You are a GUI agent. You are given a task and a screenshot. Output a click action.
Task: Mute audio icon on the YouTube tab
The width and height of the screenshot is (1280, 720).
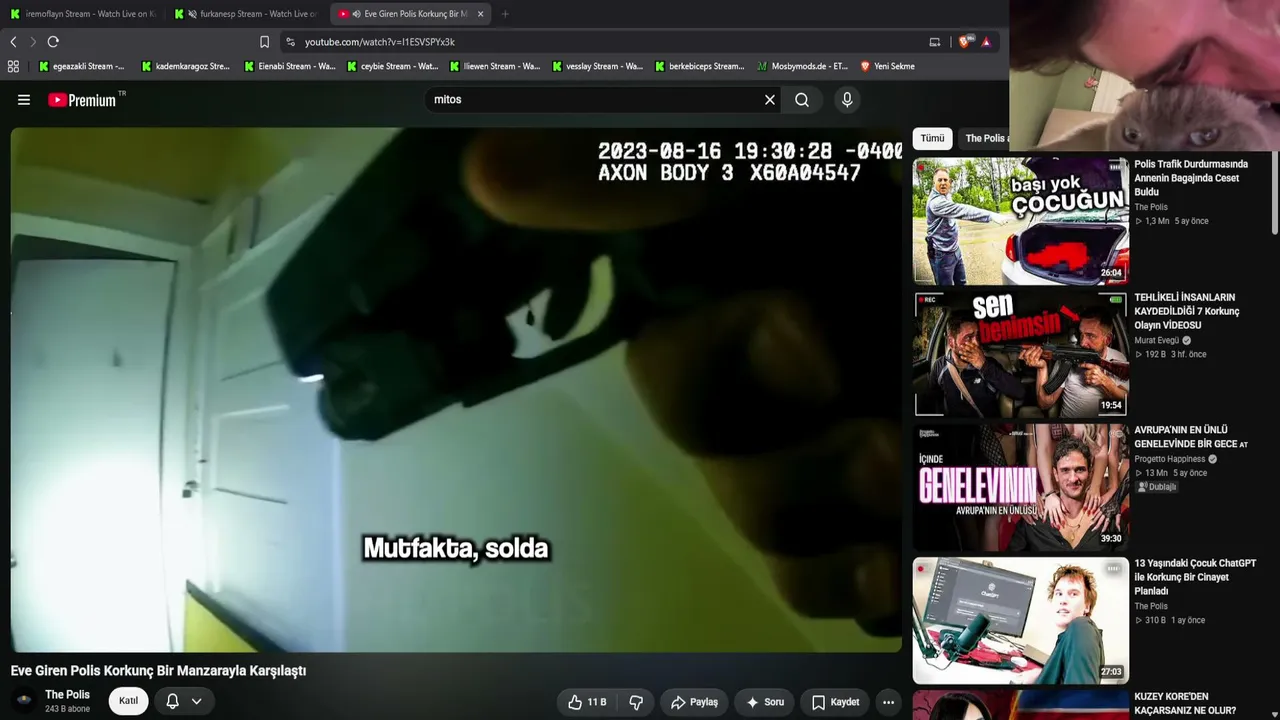tap(357, 14)
